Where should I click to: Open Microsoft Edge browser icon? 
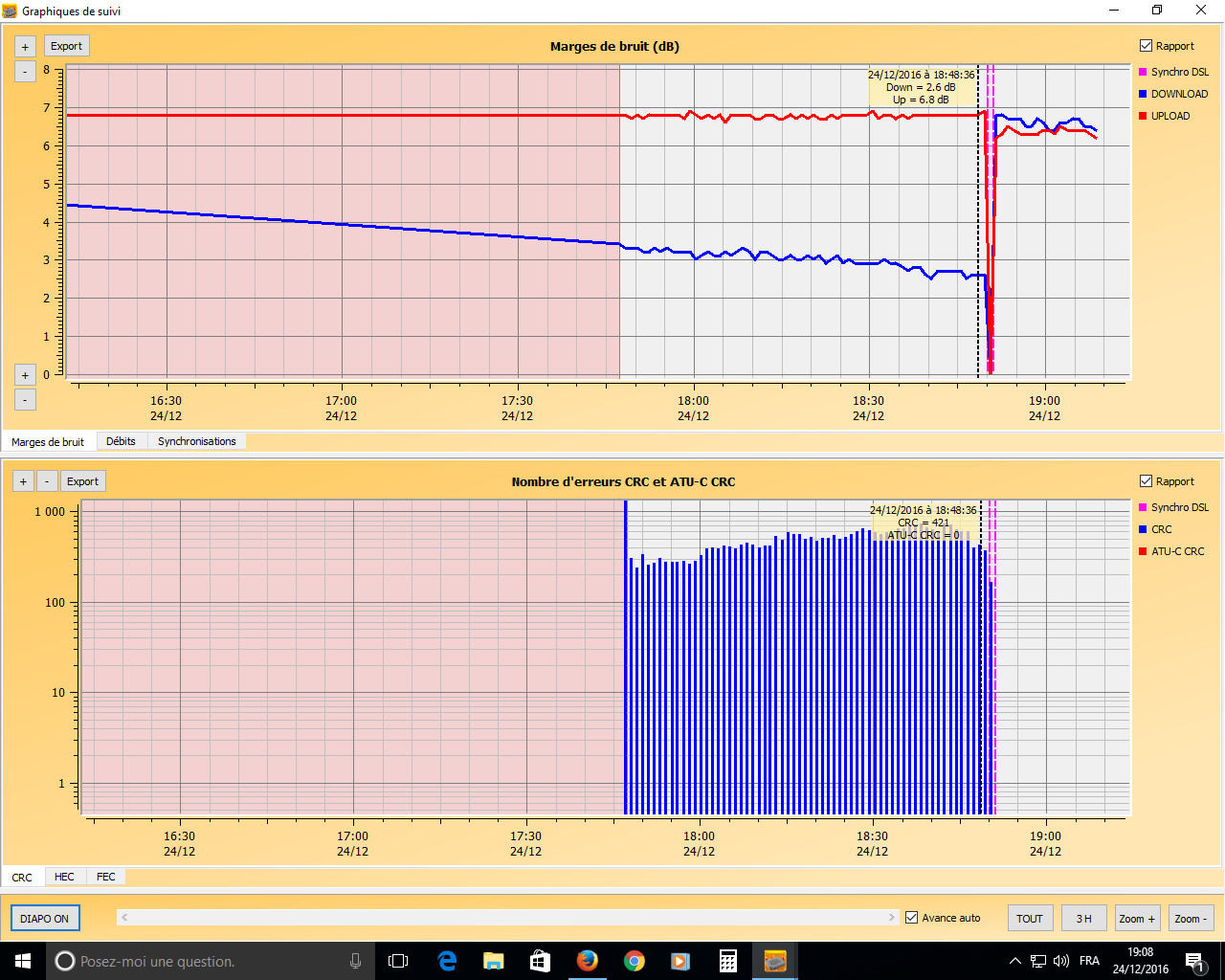pos(447,961)
